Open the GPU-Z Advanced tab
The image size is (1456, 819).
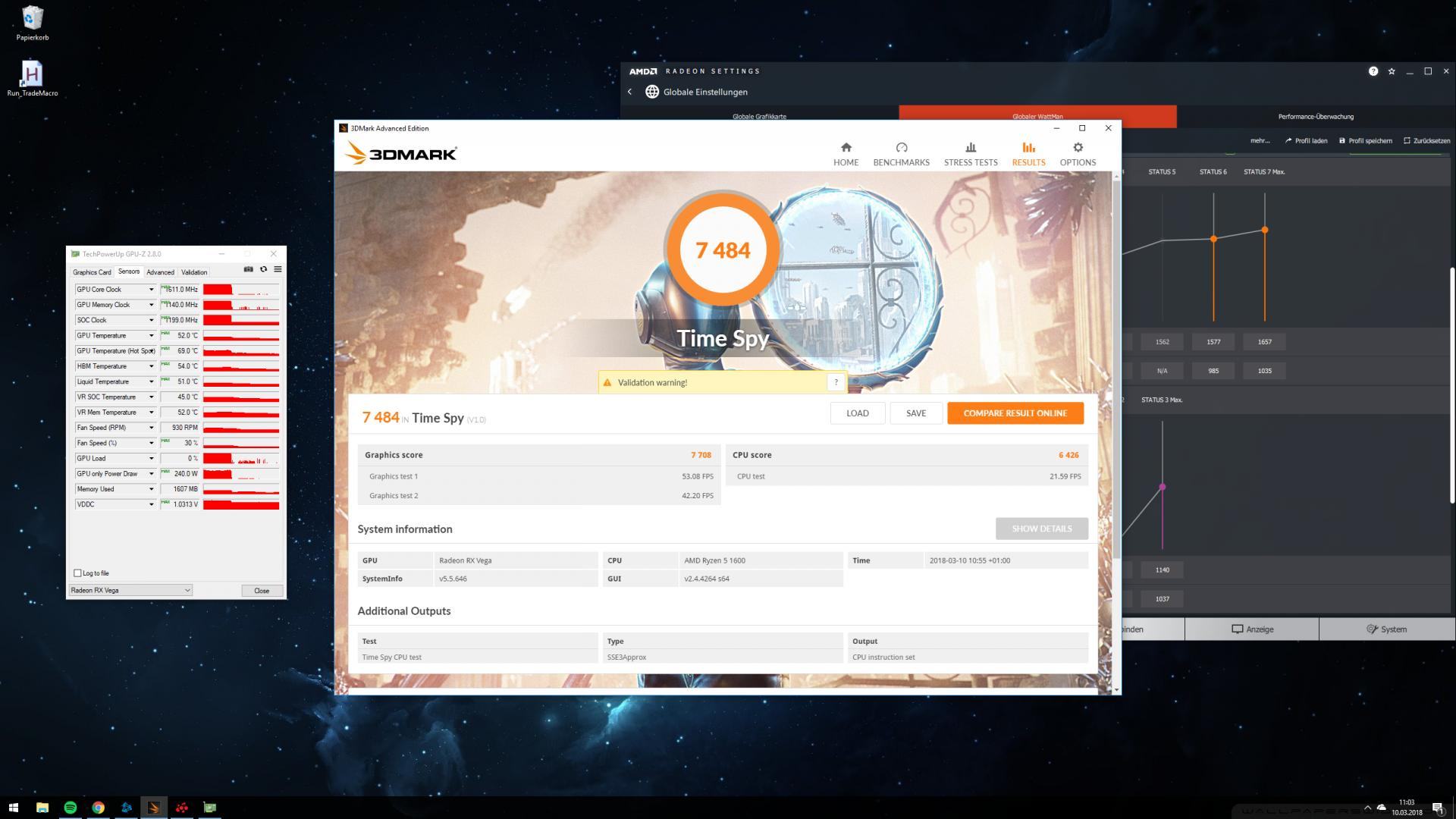click(160, 272)
